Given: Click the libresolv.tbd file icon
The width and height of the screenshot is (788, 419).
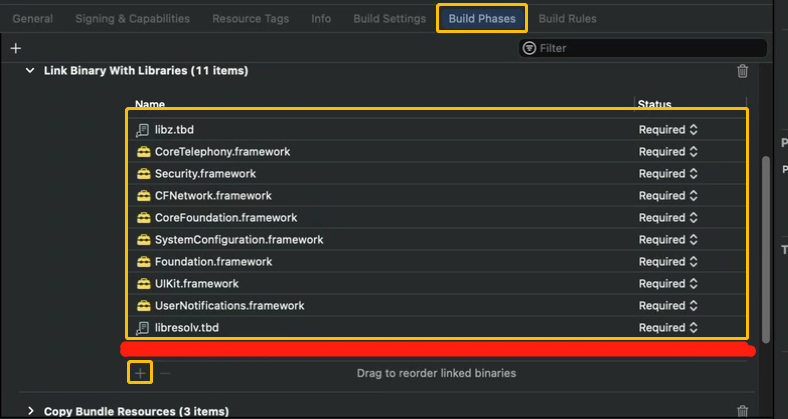Looking at the screenshot, I should (143, 328).
